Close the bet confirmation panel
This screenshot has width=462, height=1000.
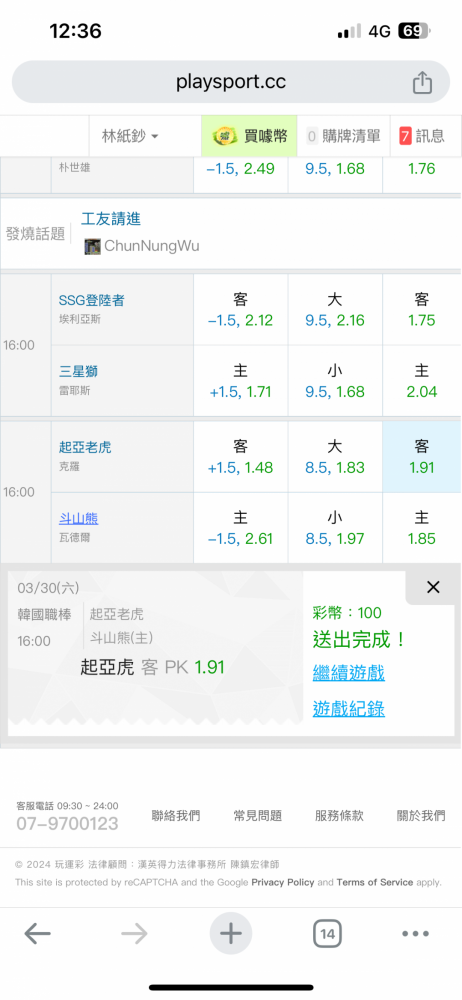coord(433,587)
